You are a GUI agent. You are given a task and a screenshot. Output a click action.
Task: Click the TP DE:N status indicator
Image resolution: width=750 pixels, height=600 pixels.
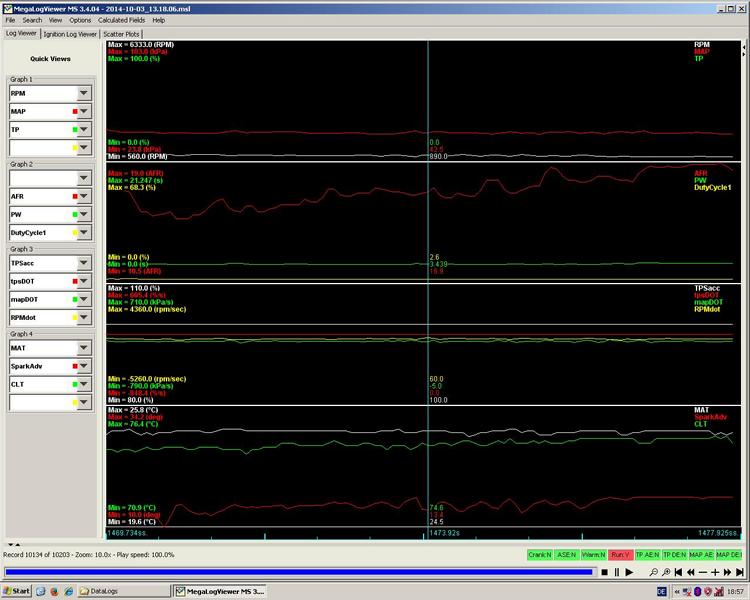point(674,555)
